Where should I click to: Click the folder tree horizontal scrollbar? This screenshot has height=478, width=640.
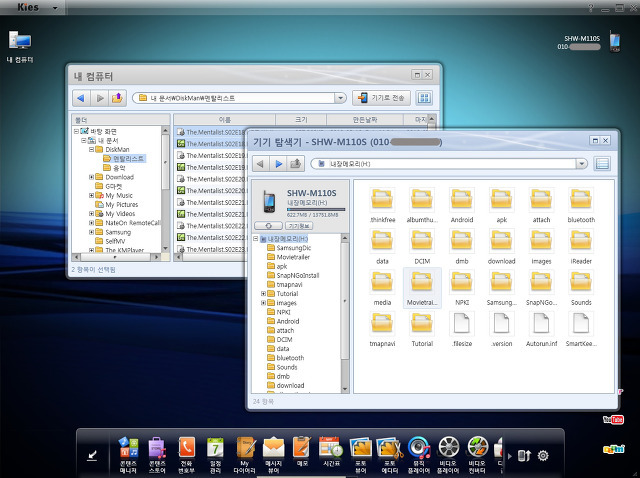tap(116, 258)
